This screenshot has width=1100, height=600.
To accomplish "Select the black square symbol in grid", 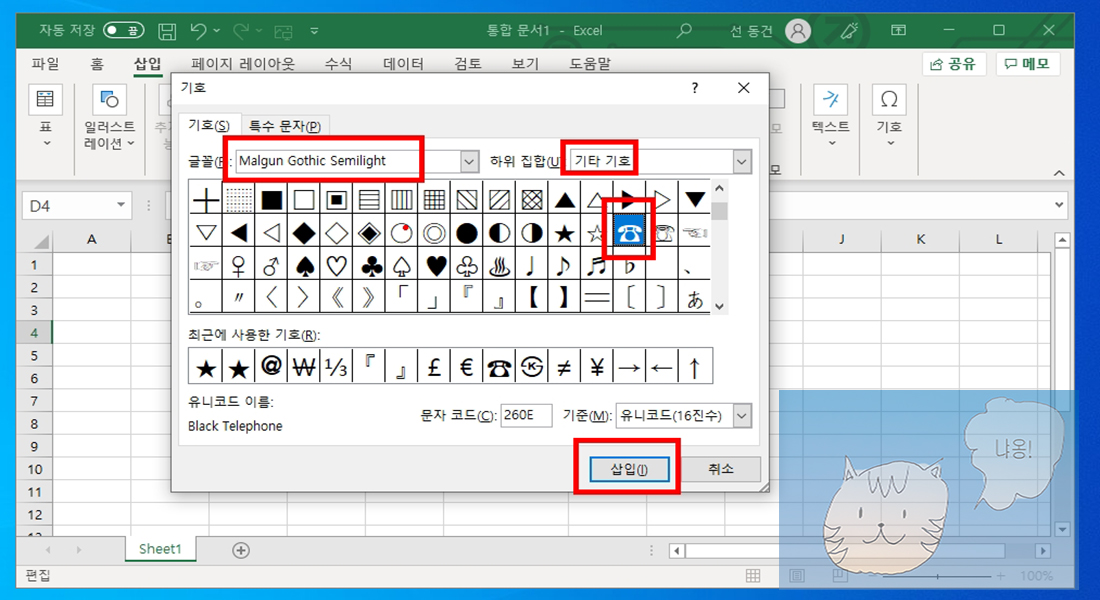I will click(271, 200).
